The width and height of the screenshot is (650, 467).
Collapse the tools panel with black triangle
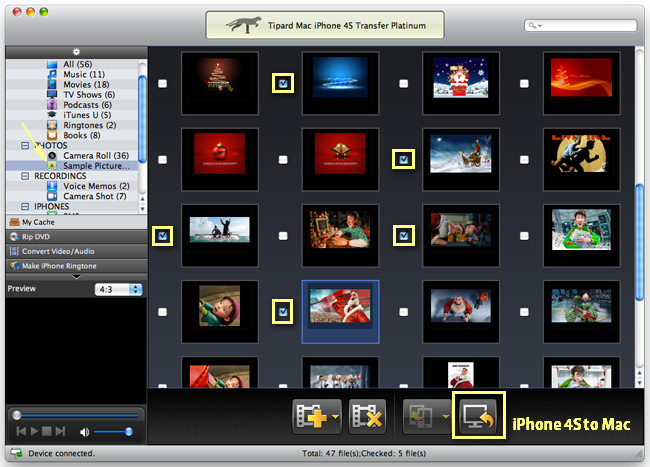(x=76, y=277)
